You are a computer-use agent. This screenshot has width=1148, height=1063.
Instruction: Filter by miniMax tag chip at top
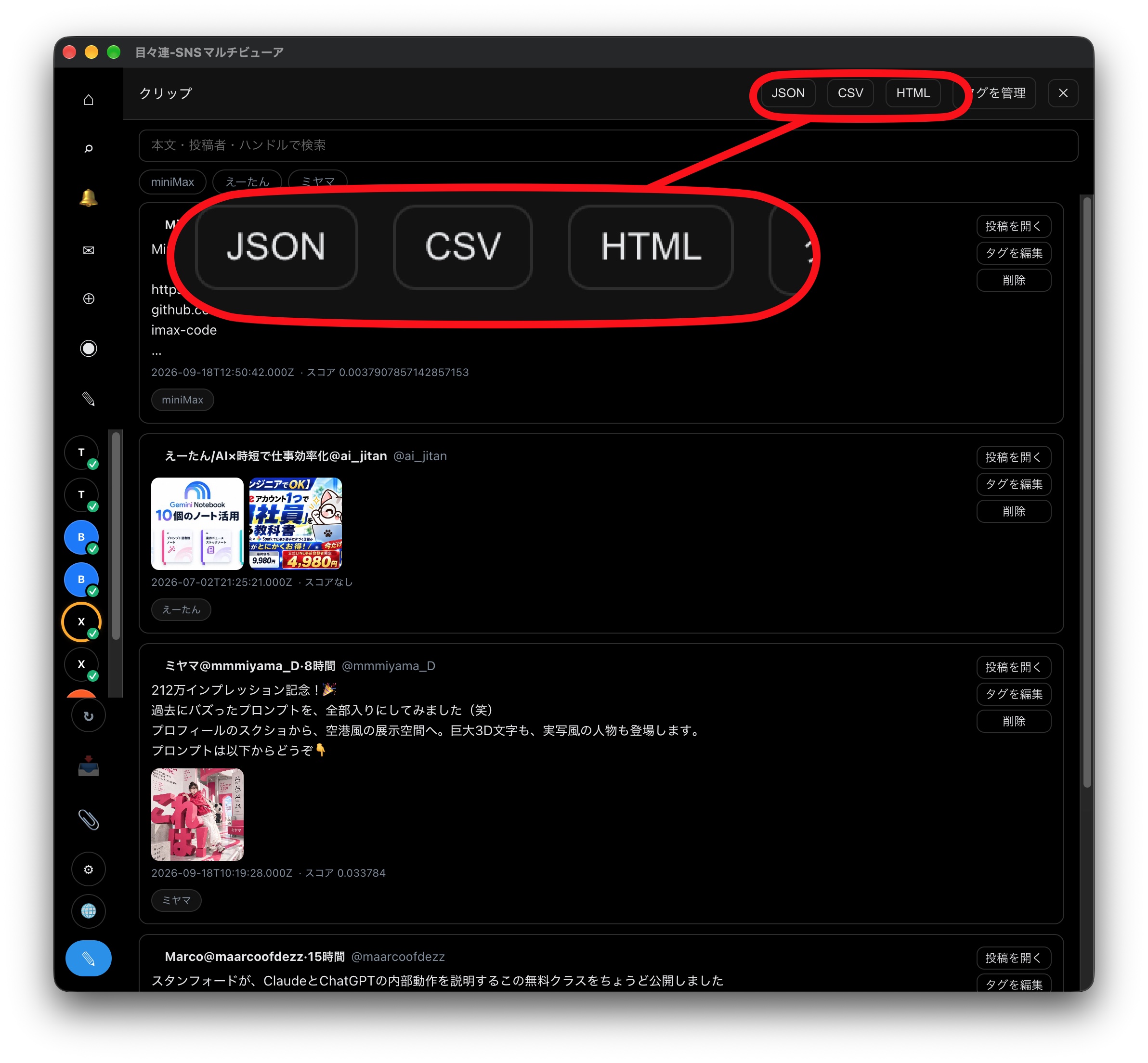coord(172,182)
